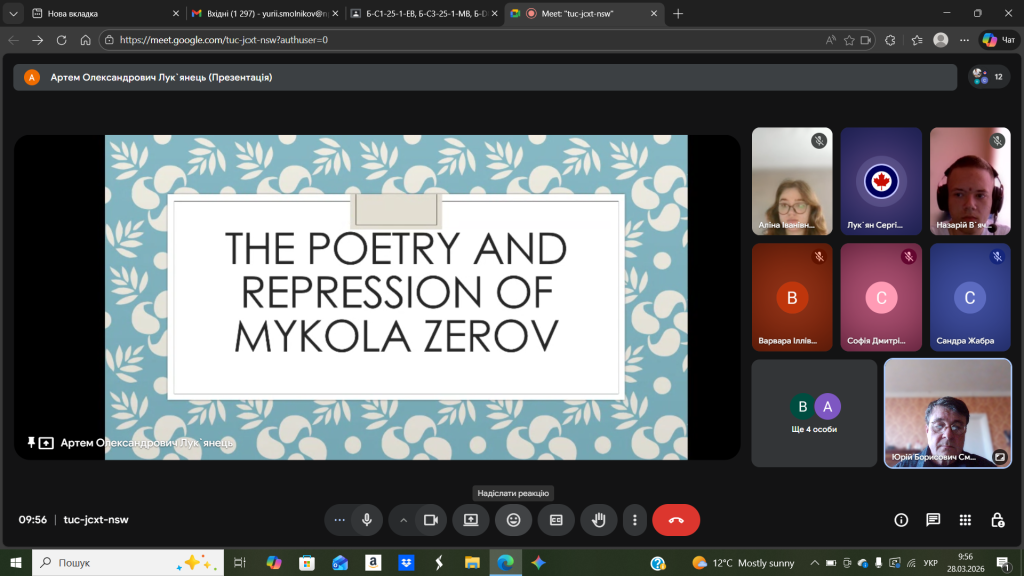1024x576 pixels.
Task: Toggle the microphone mute button
Action: pos(367,520)
